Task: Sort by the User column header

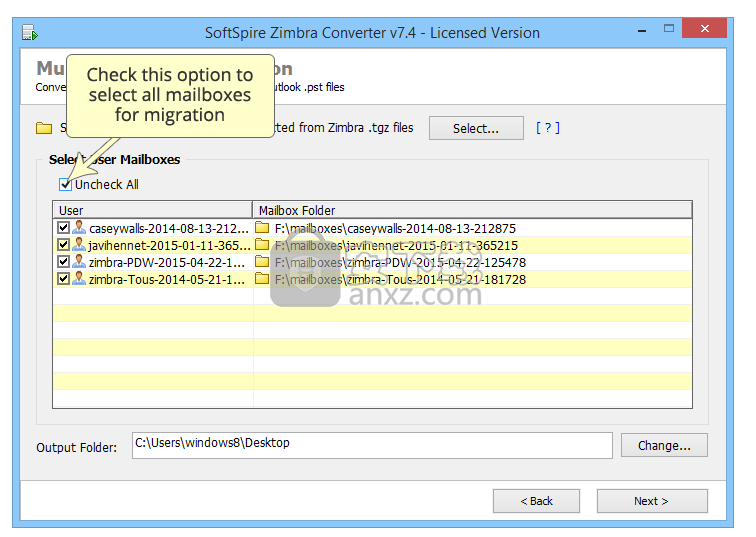Action: click(x=152, y=211)
